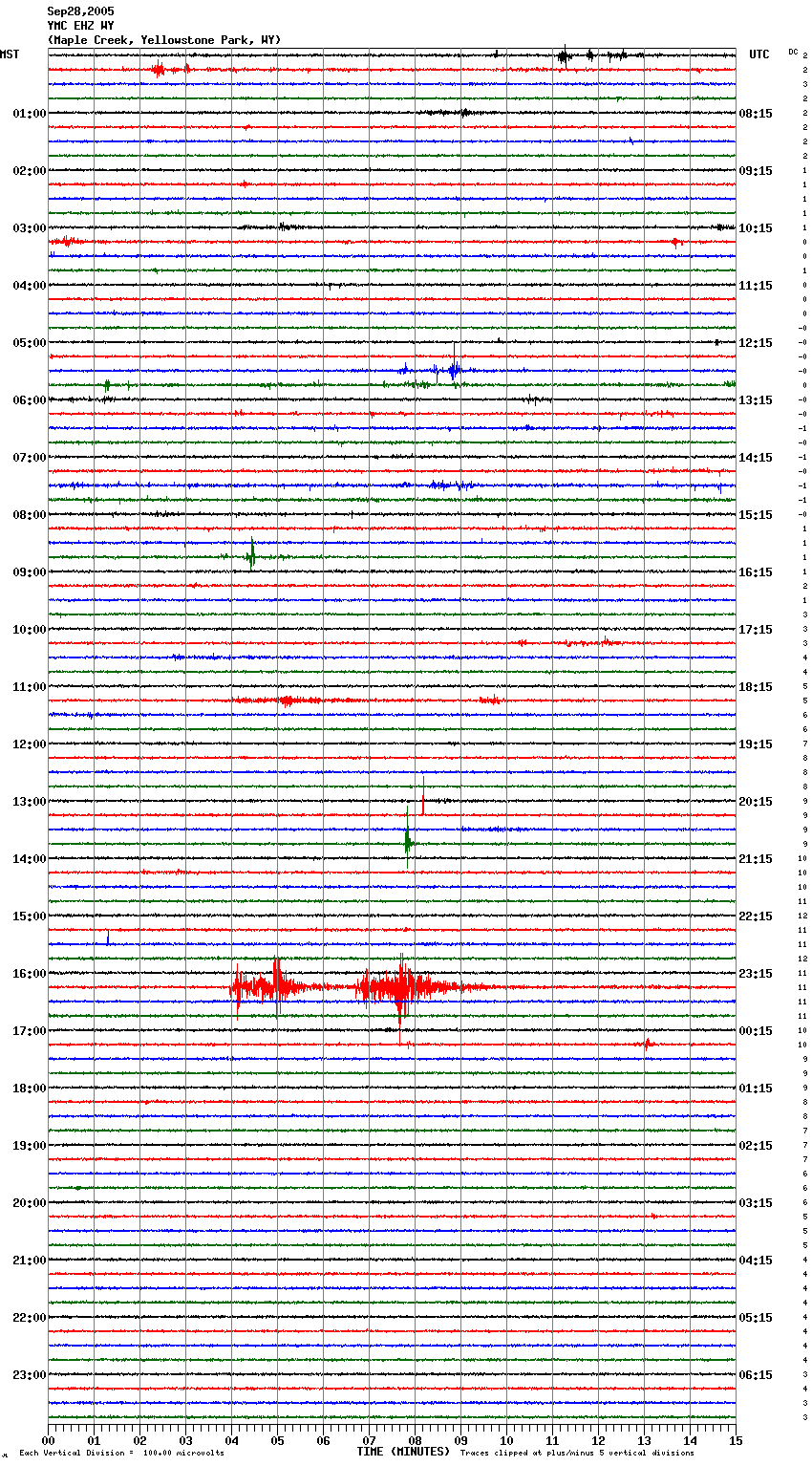Click the 08:15 UTC time label
The height and width of the screenshot is (1466, 812).
pos(756,114)
